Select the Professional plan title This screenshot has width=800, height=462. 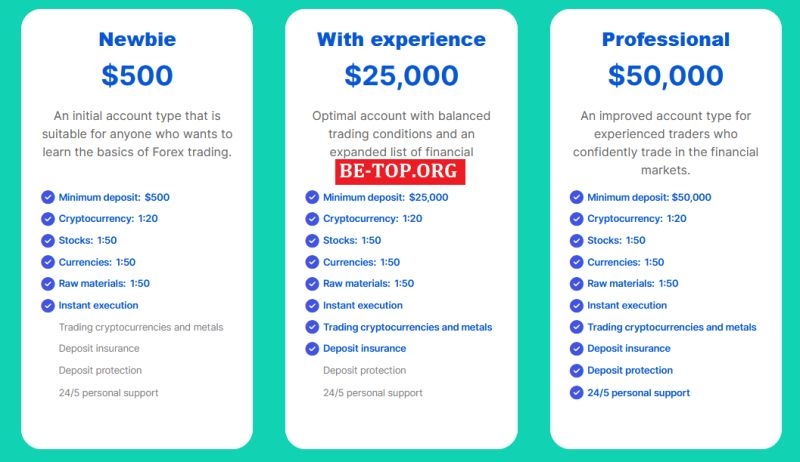tap(665, 40)
